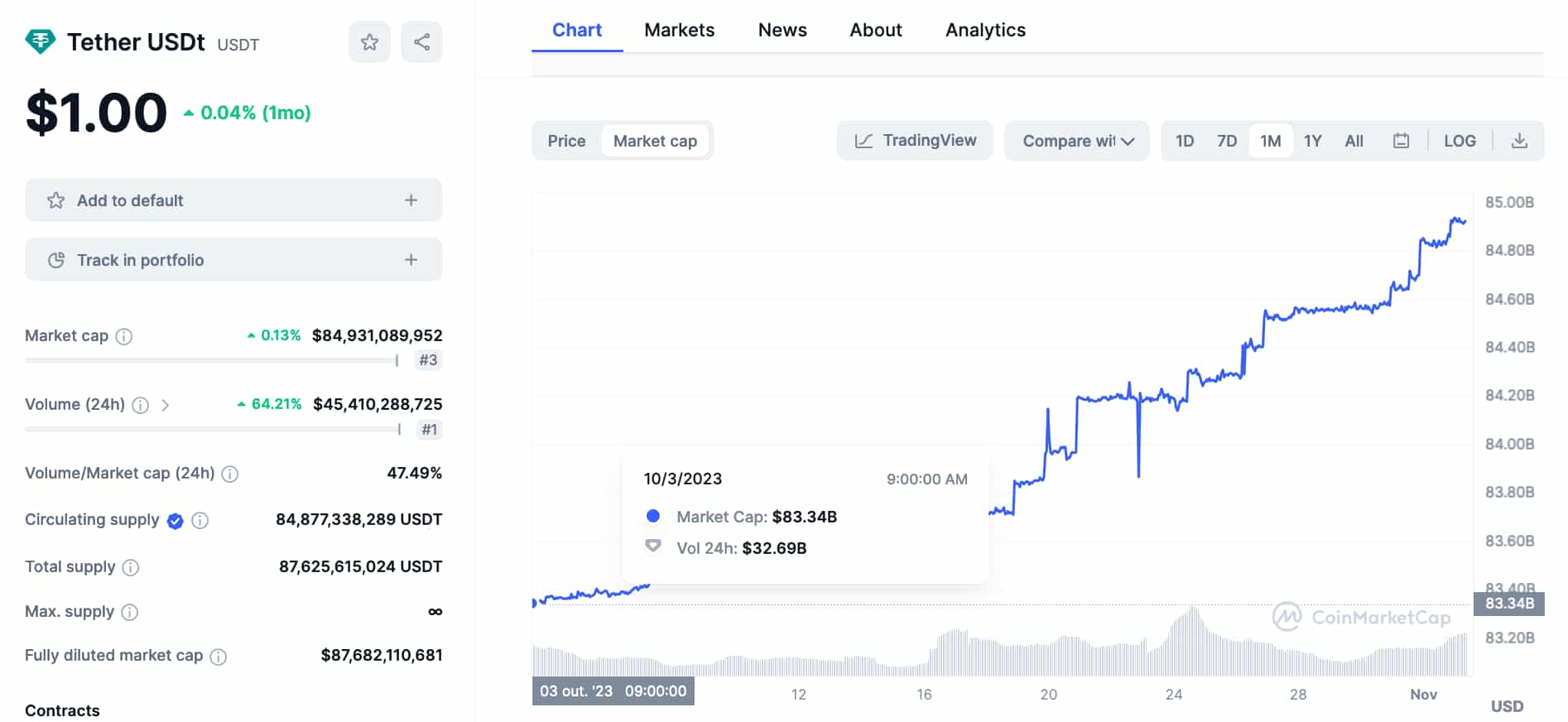This screenshot has width=1568, height=722.
Task: Select 1D time range
Action: pos(1185,141)
